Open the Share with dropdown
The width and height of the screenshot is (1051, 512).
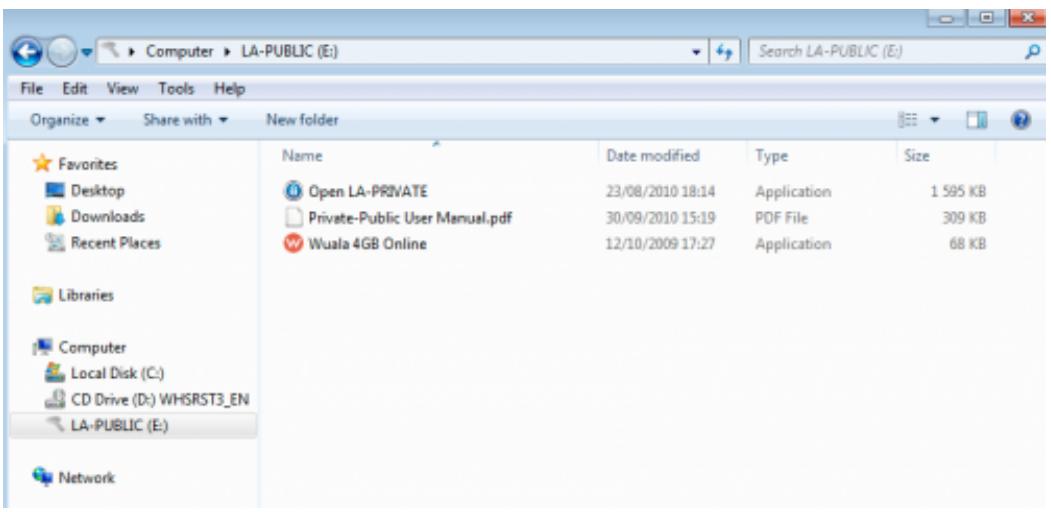coord(186,120)
